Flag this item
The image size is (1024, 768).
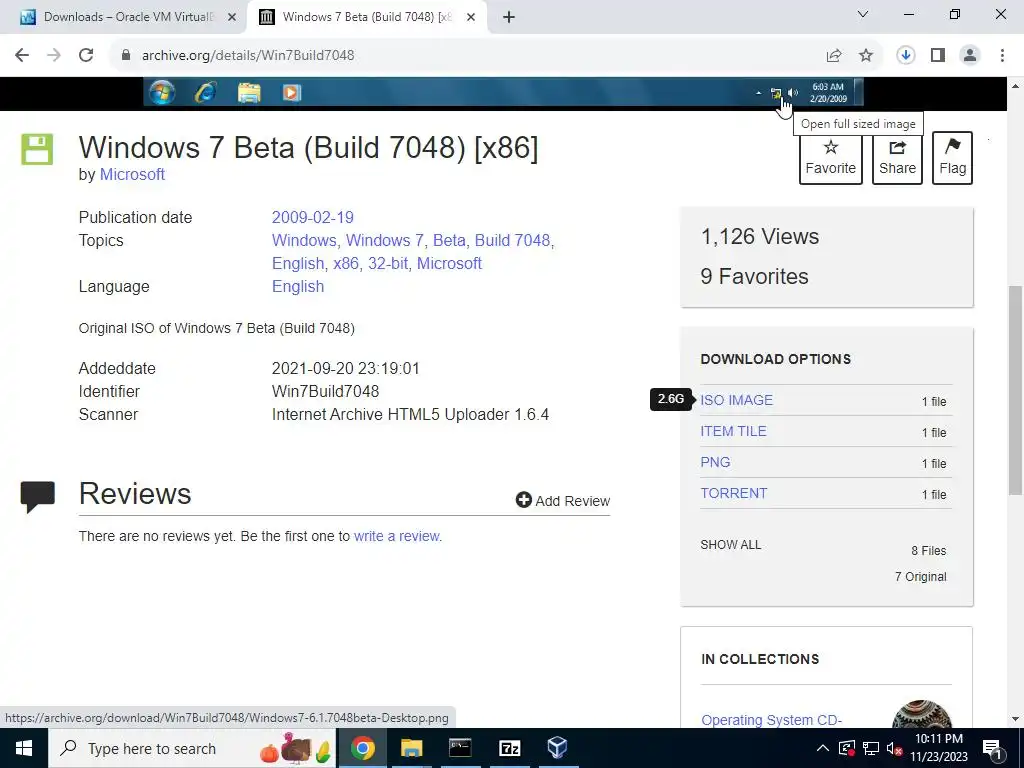click(x=952, y=158)
